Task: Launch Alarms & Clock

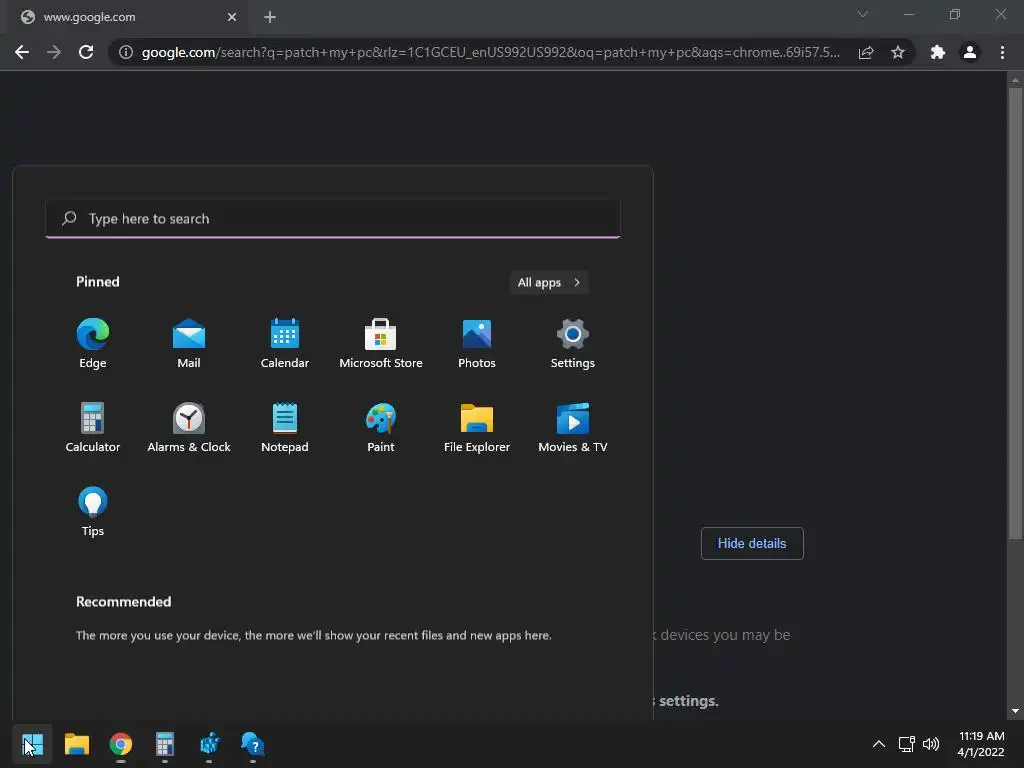Action: [x=189, y=428]
